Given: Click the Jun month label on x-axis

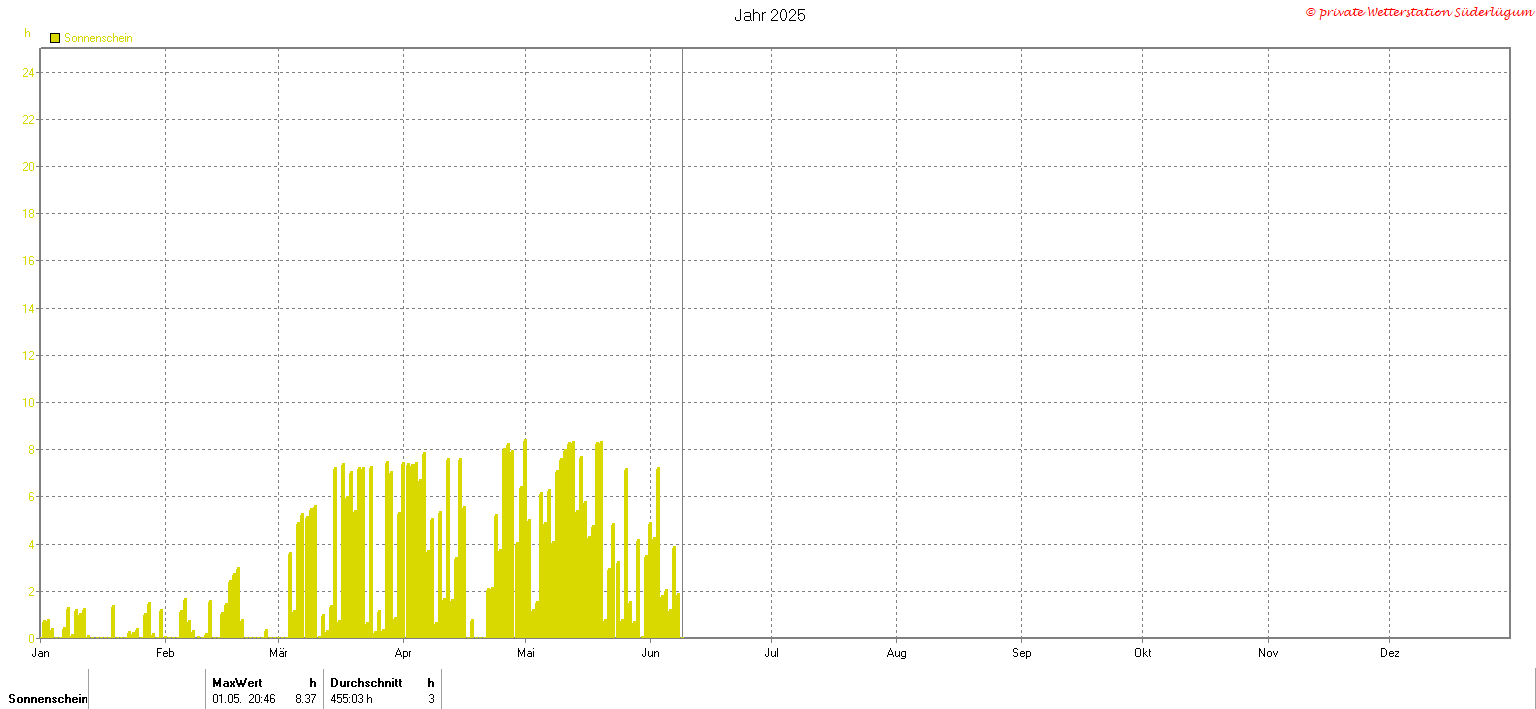Looking at the screenshot, I should (x=650, y=654).
